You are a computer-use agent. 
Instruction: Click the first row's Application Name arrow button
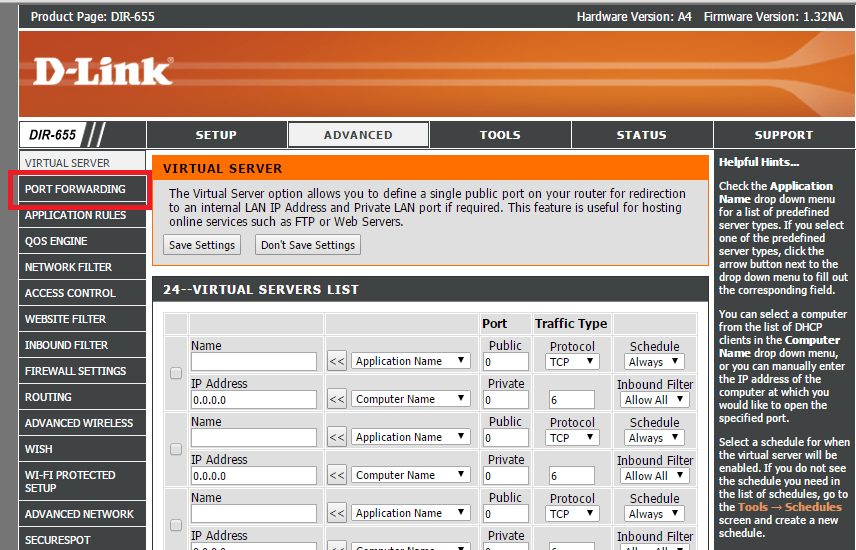(x=337, y=361)
